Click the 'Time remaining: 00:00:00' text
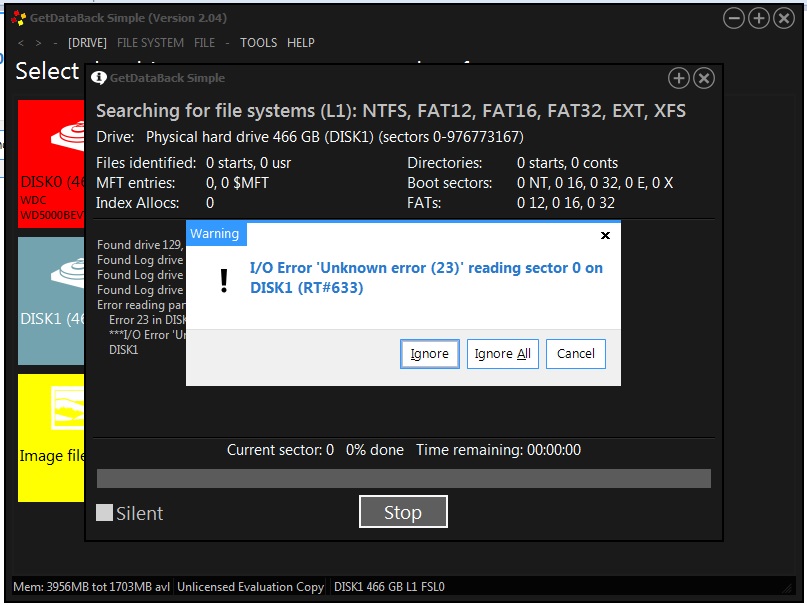807x605 pixels. 498,450
